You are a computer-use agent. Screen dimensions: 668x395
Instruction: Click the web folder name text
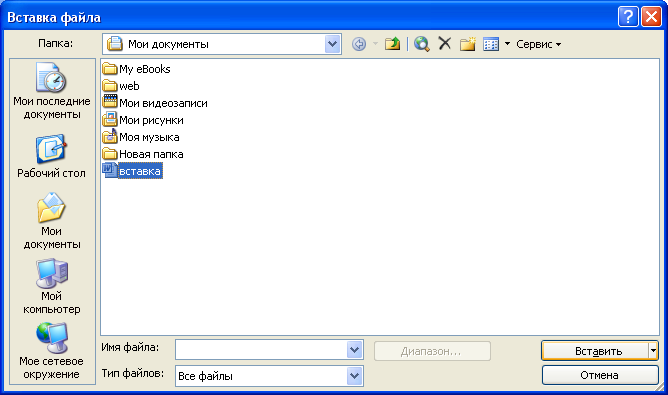(130, 86)
